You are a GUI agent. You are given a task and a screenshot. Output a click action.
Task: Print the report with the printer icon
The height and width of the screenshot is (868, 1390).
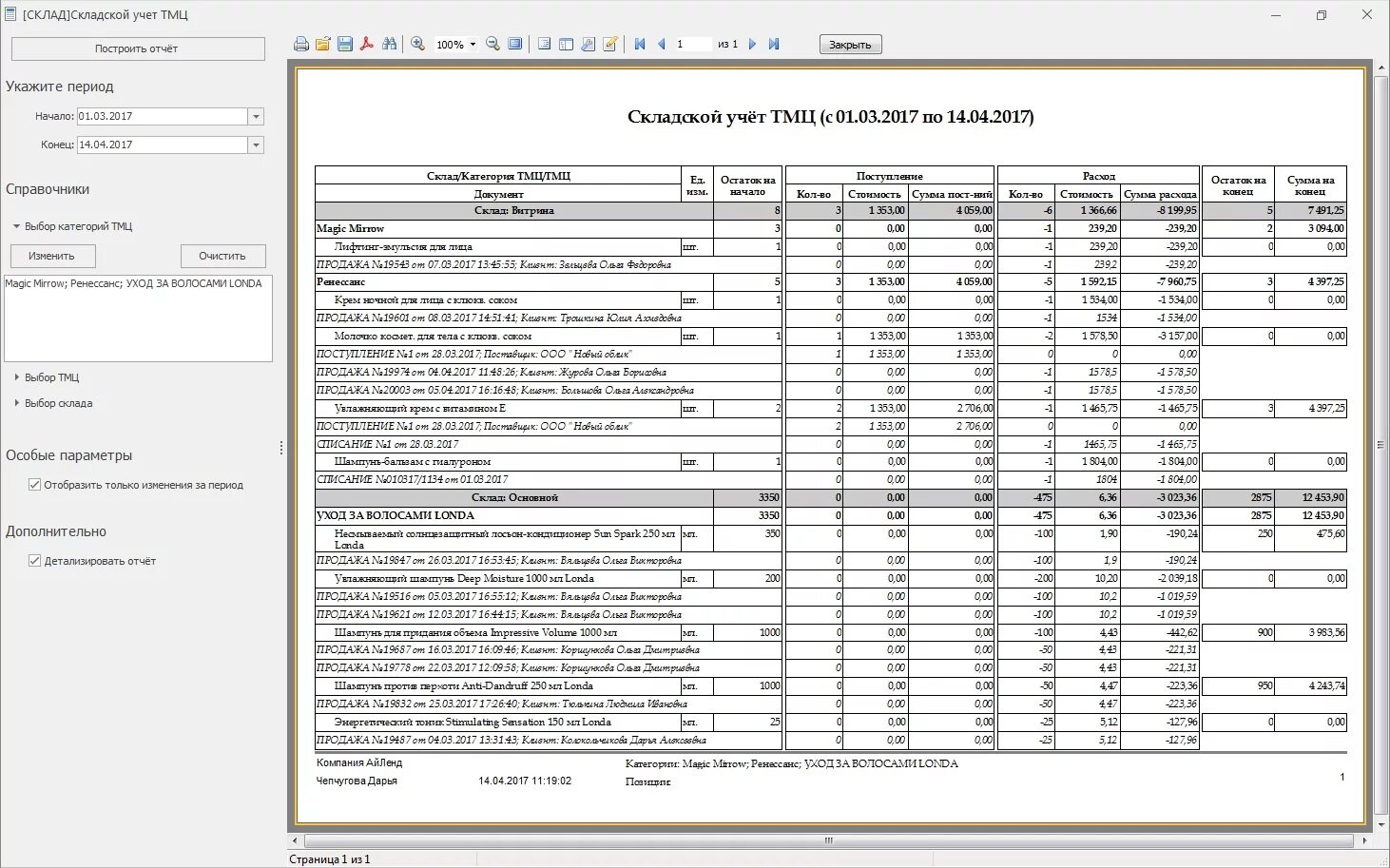click(x=301, y=45)
